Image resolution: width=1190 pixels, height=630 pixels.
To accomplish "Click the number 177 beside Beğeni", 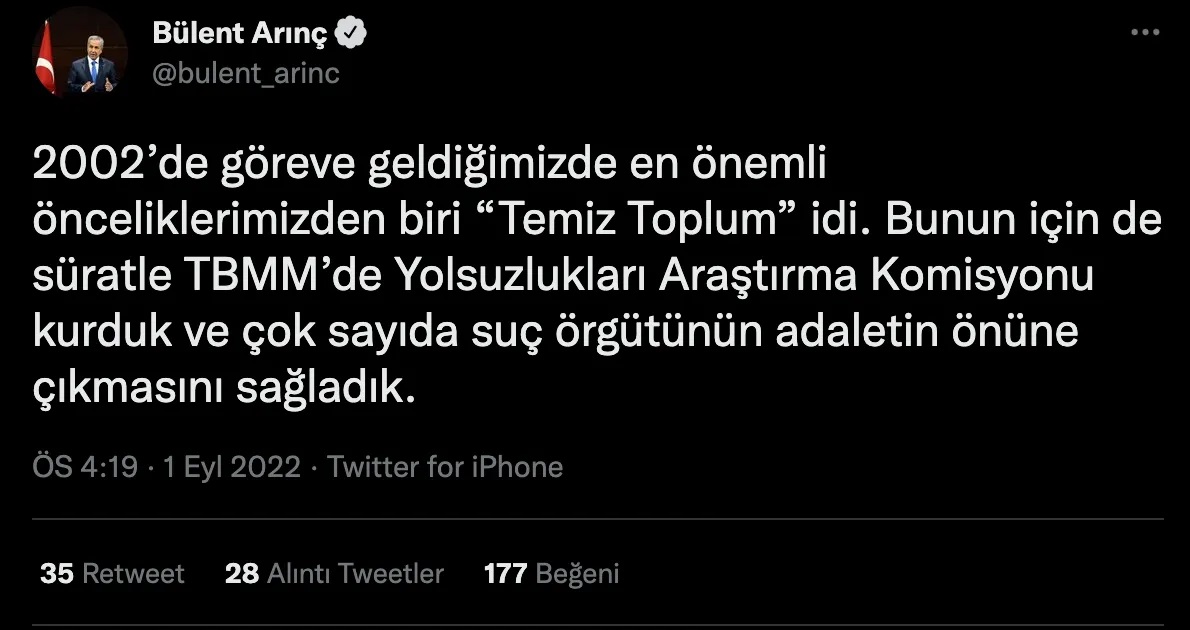I will pos(505,573).
